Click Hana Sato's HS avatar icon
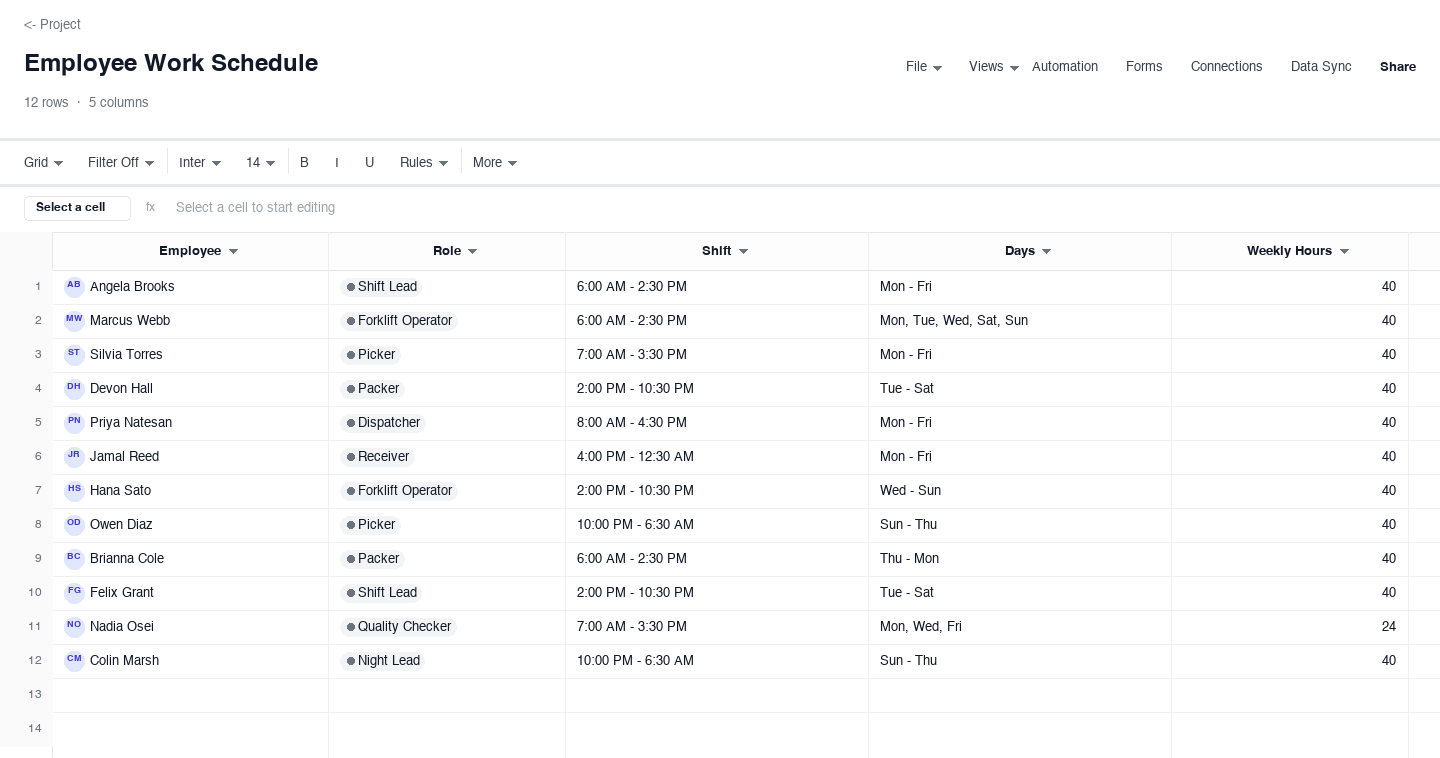1440x758 pixels. pos(74,491)
